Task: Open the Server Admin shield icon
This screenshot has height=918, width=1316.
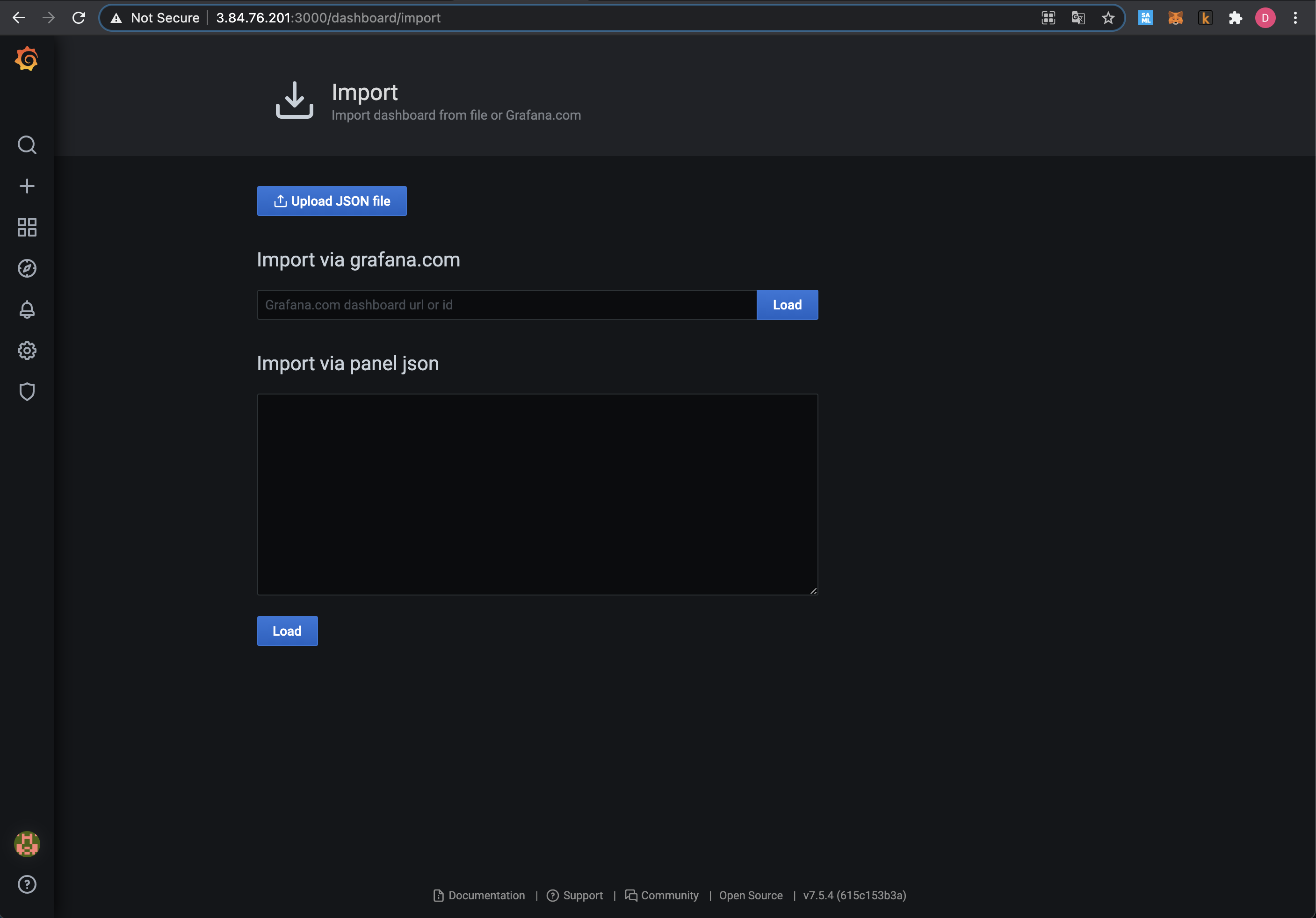Action: (x=27, y=392)
